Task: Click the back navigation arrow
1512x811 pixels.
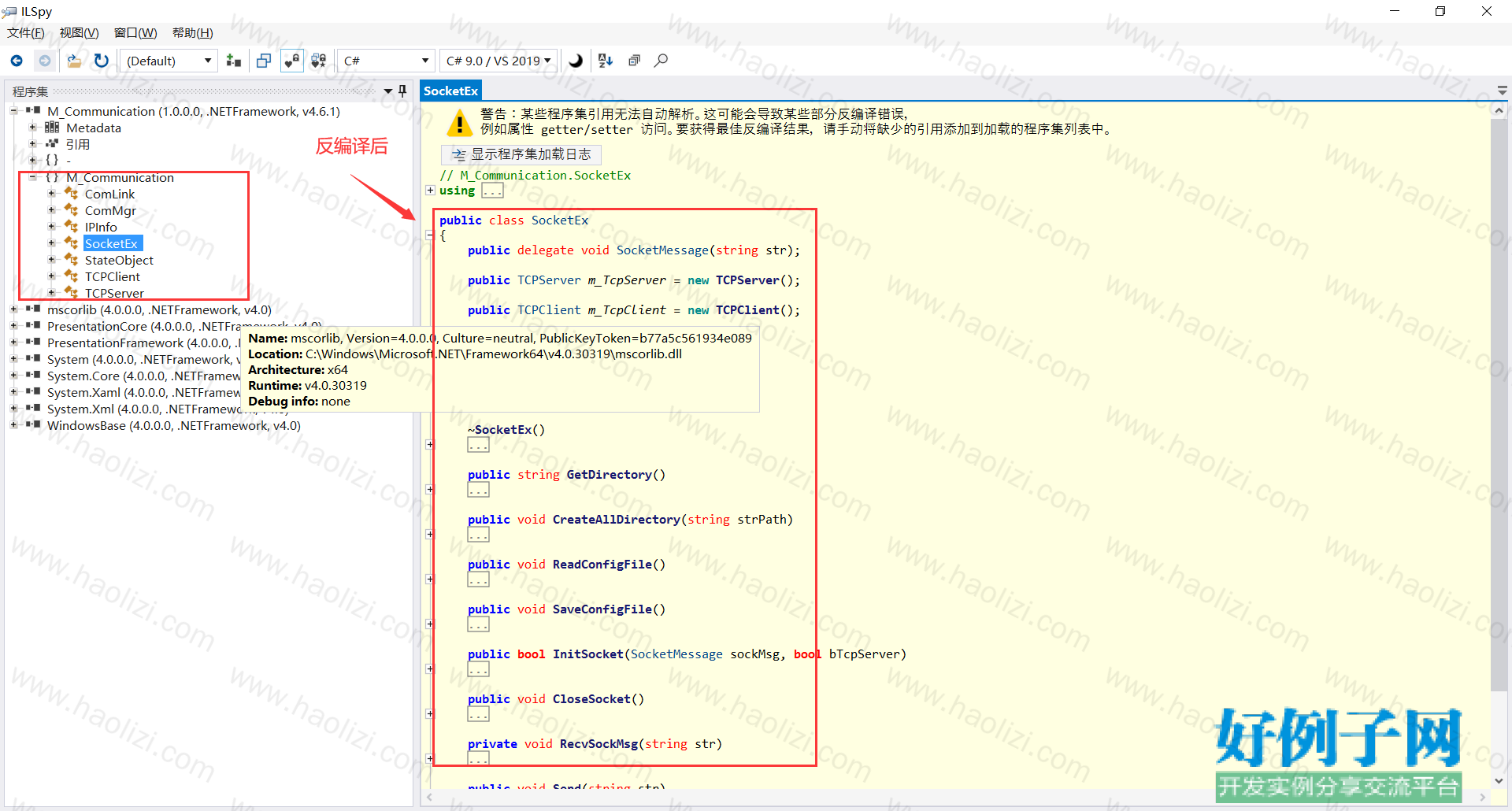Action: (17, 61)
